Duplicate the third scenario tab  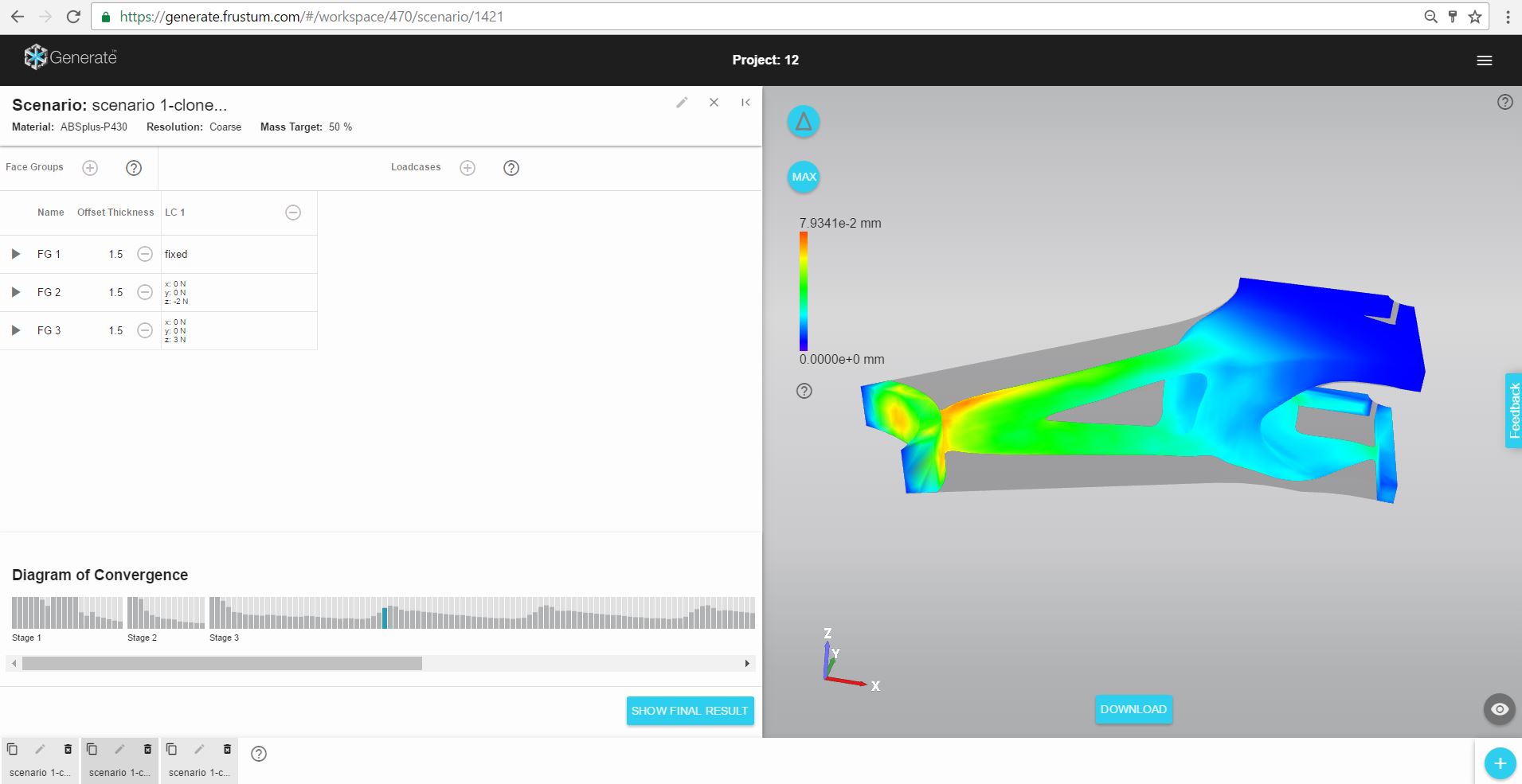171,749
